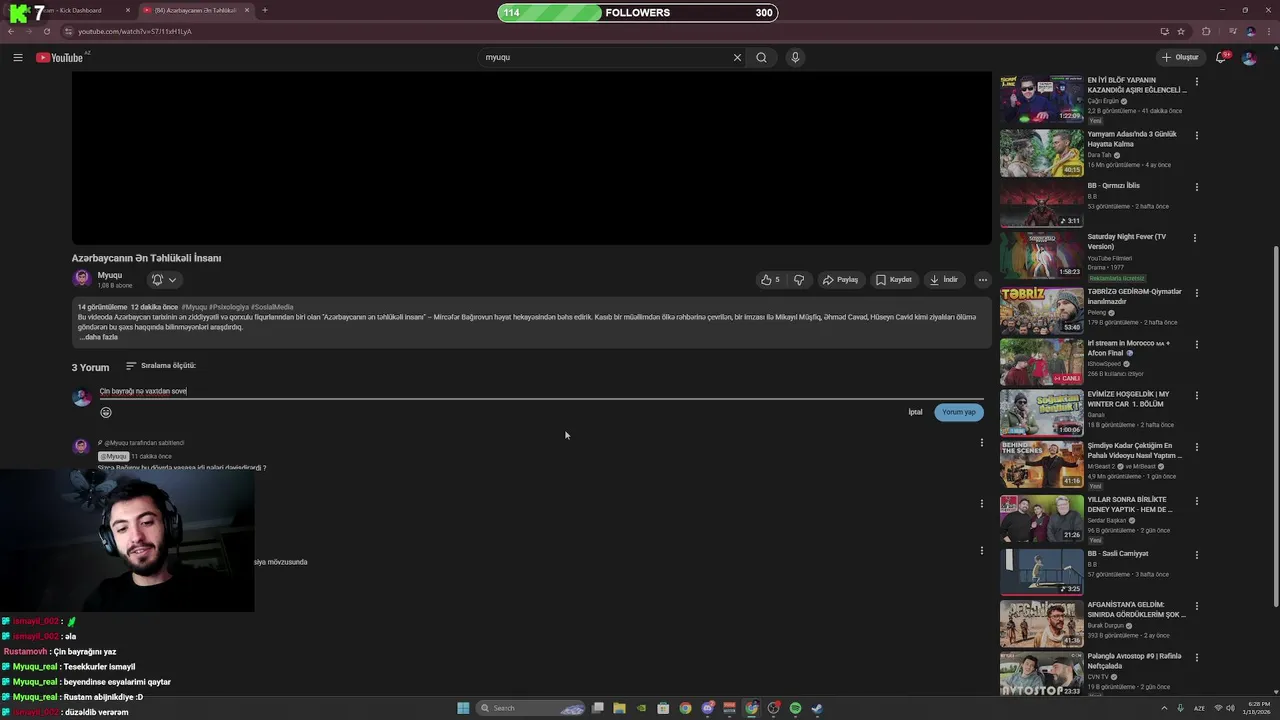Run search with the magnifier button
The height and width of the screenshot is (720, 1280).
761,57
